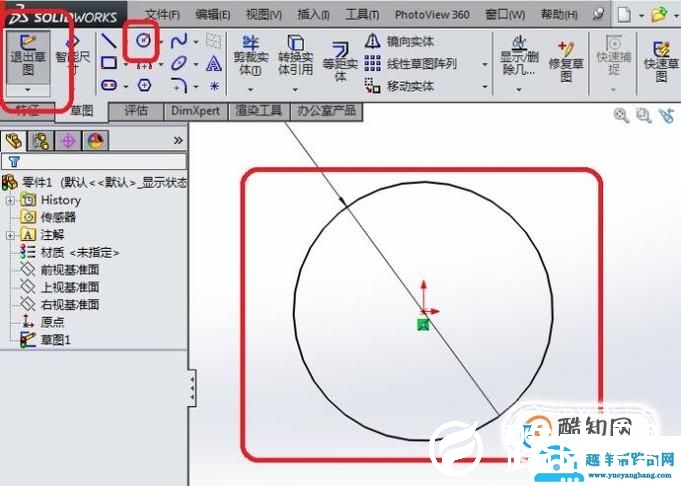
Task: Click Repair Sketch (修复草图) tool
Action: point(566,61)
